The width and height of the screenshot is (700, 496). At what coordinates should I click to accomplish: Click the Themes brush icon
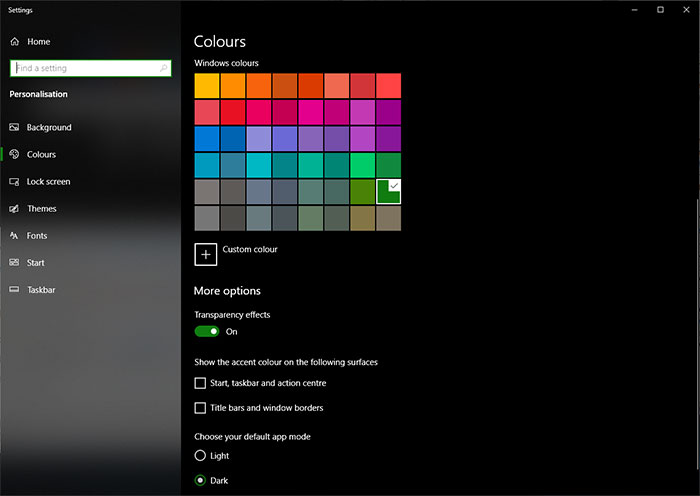point(14,208)
